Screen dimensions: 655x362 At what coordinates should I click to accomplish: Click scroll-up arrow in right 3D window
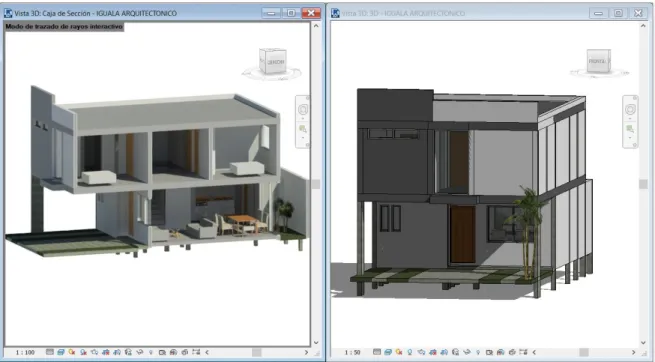coord(643,26)
